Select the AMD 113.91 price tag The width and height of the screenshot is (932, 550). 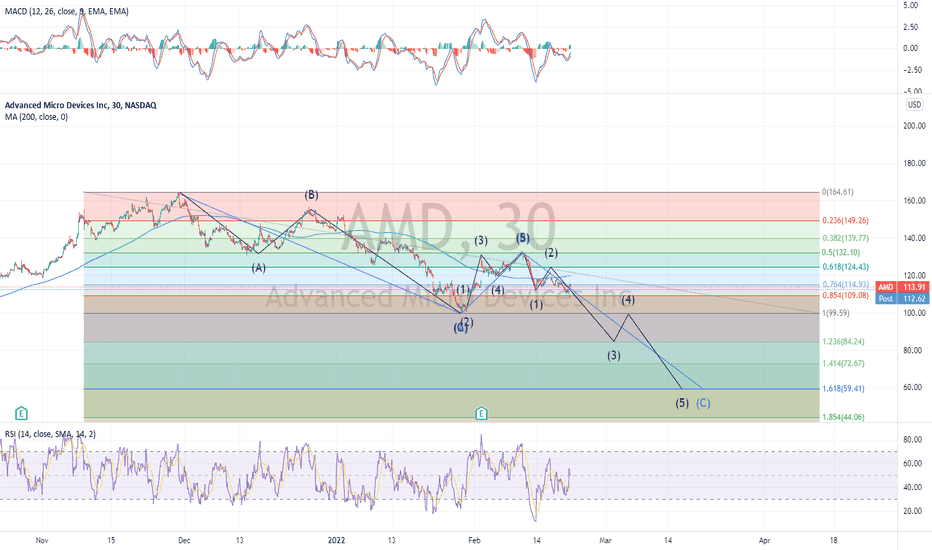(x=902, y=287)
